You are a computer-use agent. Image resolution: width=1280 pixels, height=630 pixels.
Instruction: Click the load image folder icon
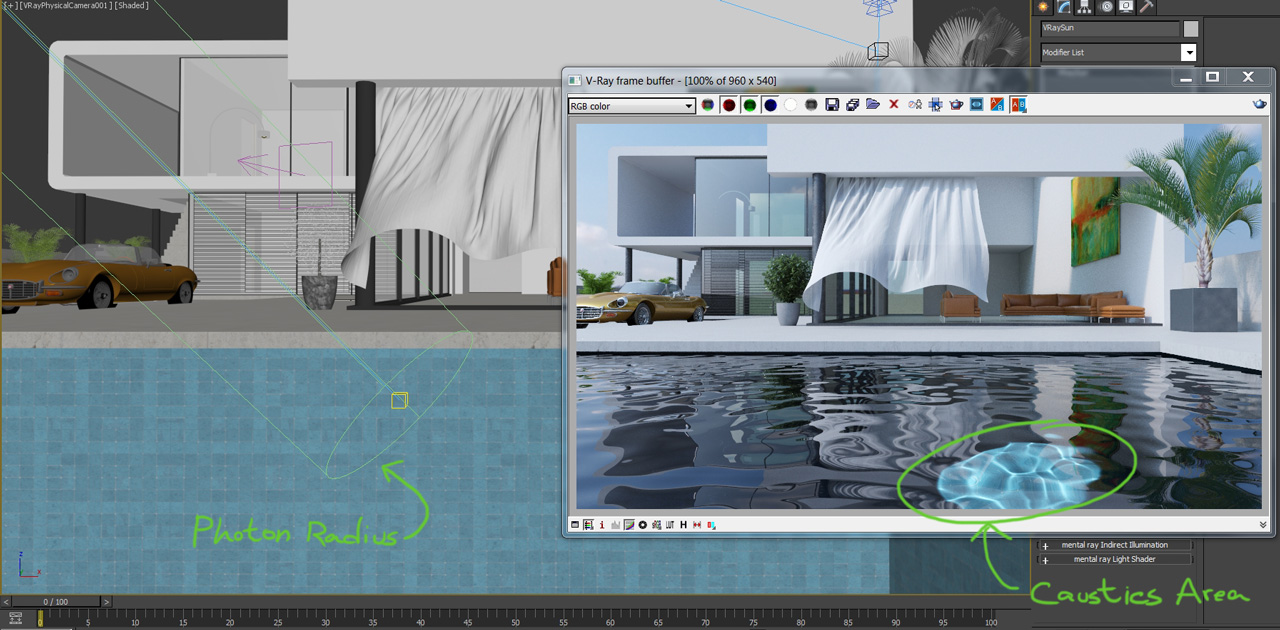tap(873, 105)
